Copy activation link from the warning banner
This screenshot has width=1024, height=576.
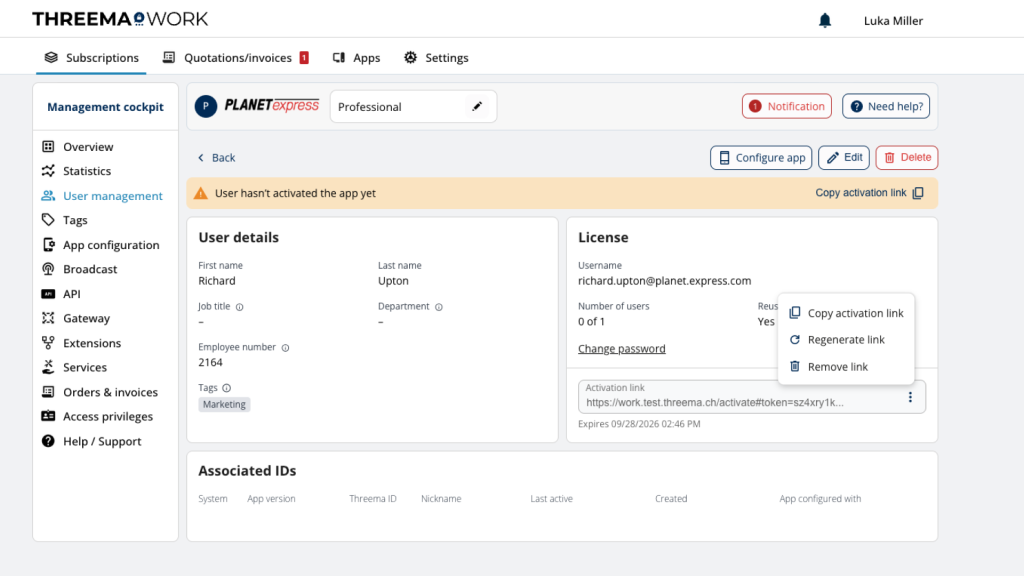tap(869, 193)
